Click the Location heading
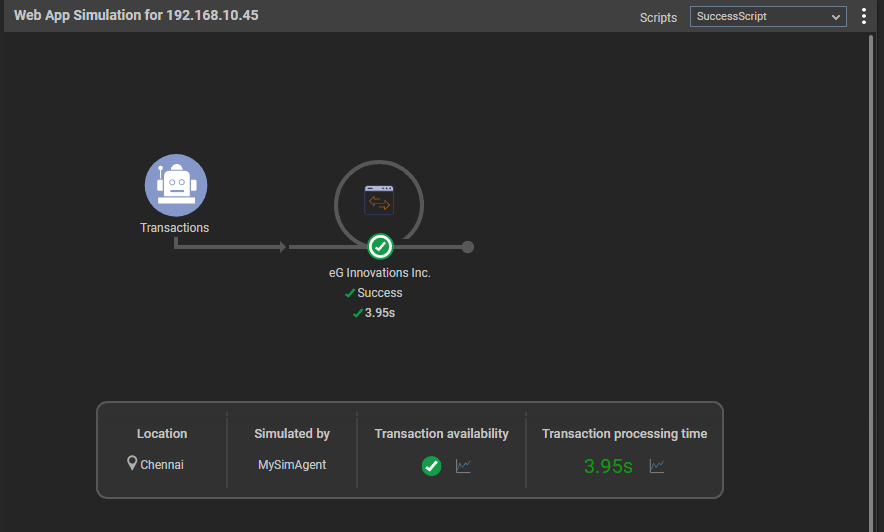The width and height of the screenshot is (884, 532). coord(162,434)
